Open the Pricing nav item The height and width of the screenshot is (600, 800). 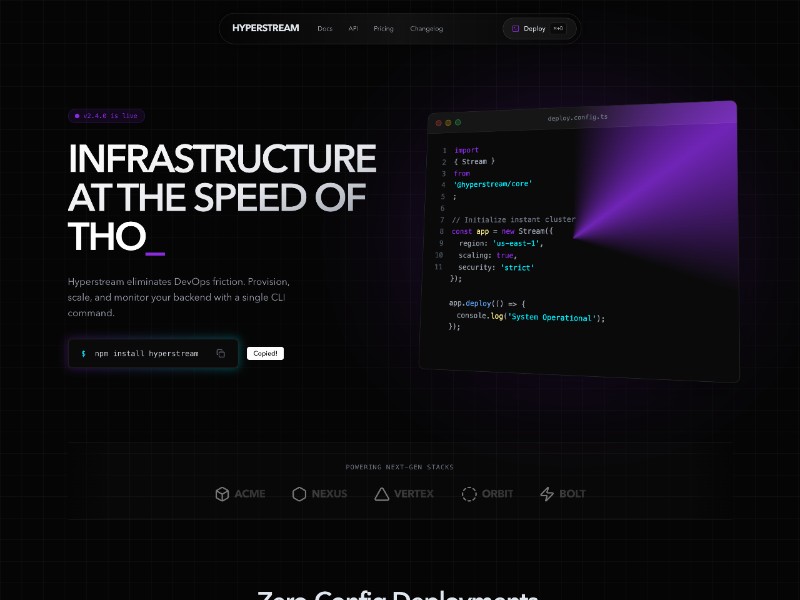[383, 29]
